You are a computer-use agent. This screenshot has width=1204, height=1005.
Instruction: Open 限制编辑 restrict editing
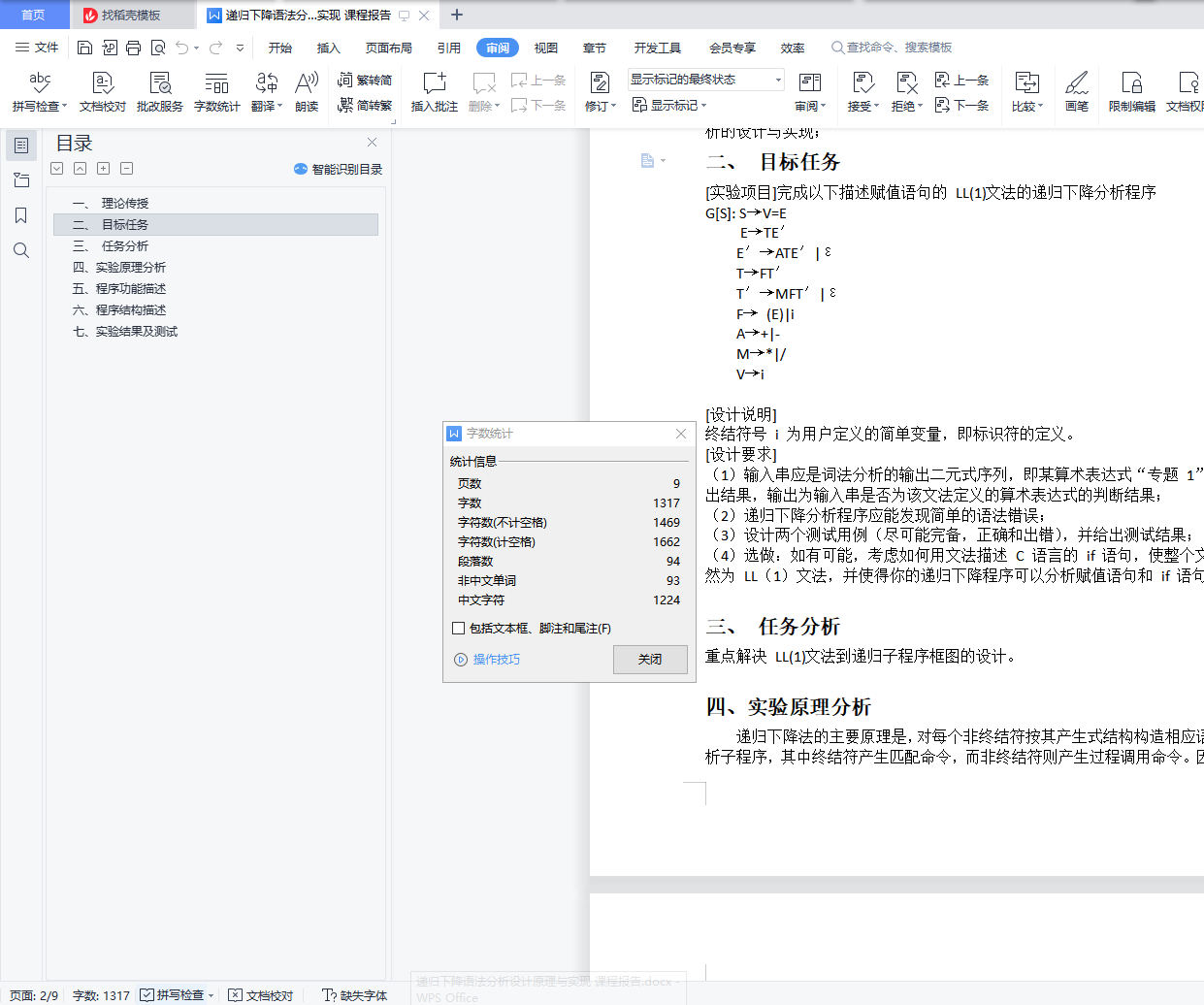click(x=1132, y=92)
